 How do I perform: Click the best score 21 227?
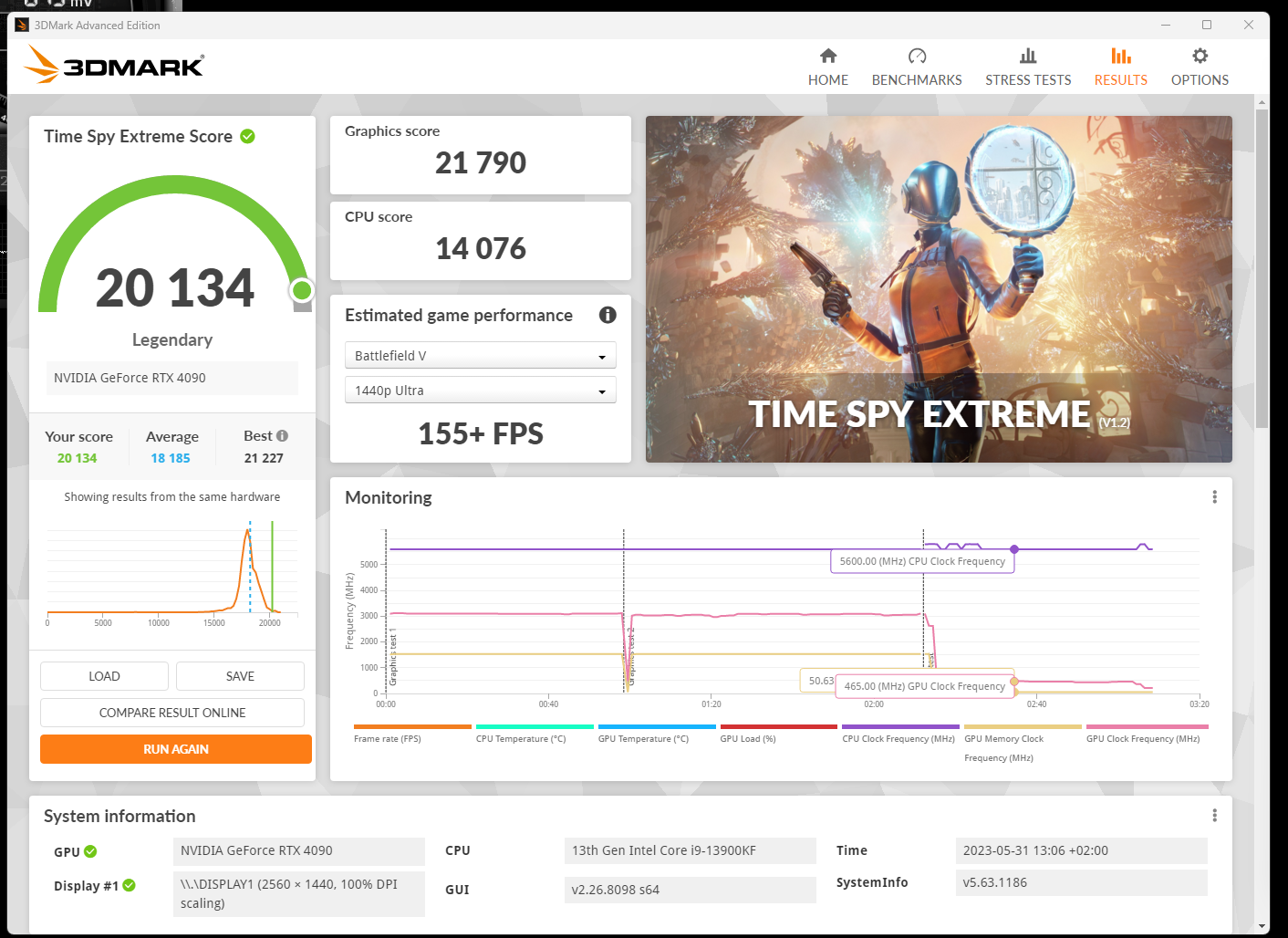click(x=264, y=458)
